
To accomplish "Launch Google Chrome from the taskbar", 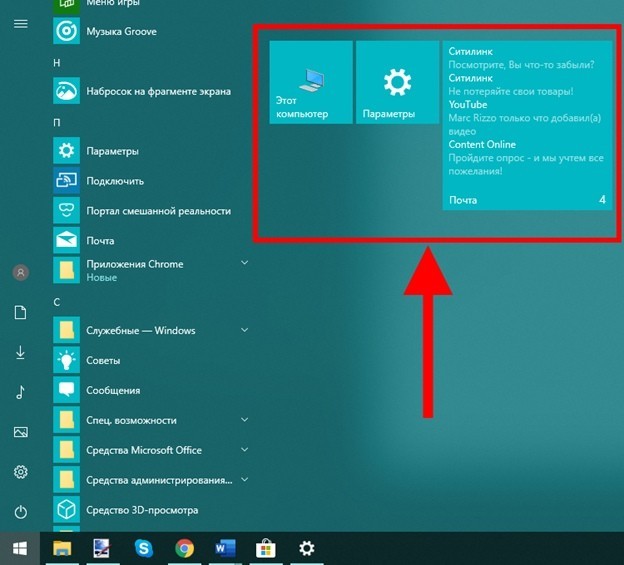I will [184, 549].
